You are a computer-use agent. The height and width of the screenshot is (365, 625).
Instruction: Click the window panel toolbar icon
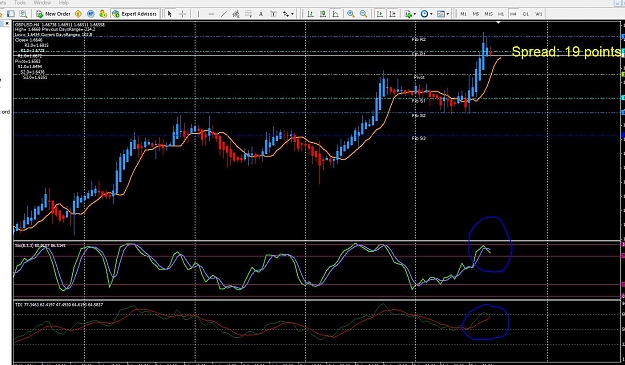[11, 14]
